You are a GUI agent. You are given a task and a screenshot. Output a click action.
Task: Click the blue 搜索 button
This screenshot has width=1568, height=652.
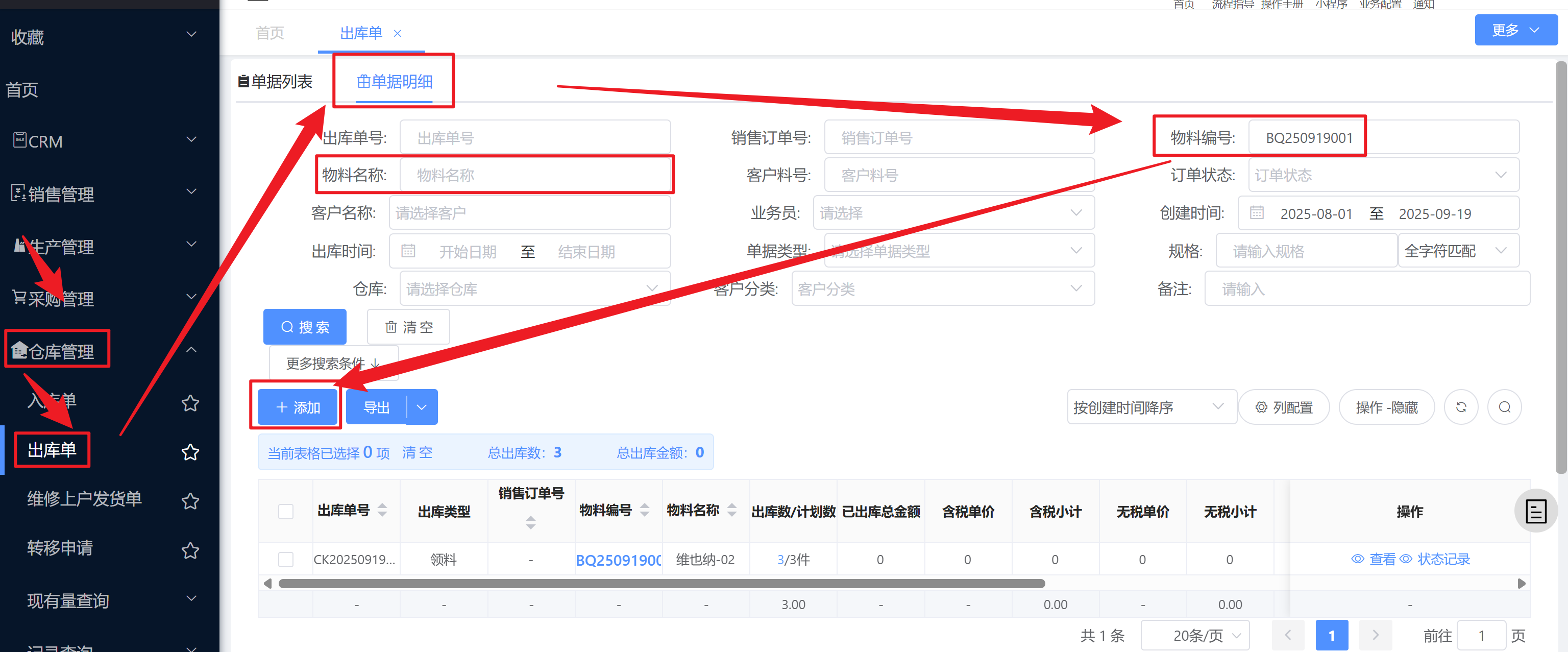click(304, 326)
